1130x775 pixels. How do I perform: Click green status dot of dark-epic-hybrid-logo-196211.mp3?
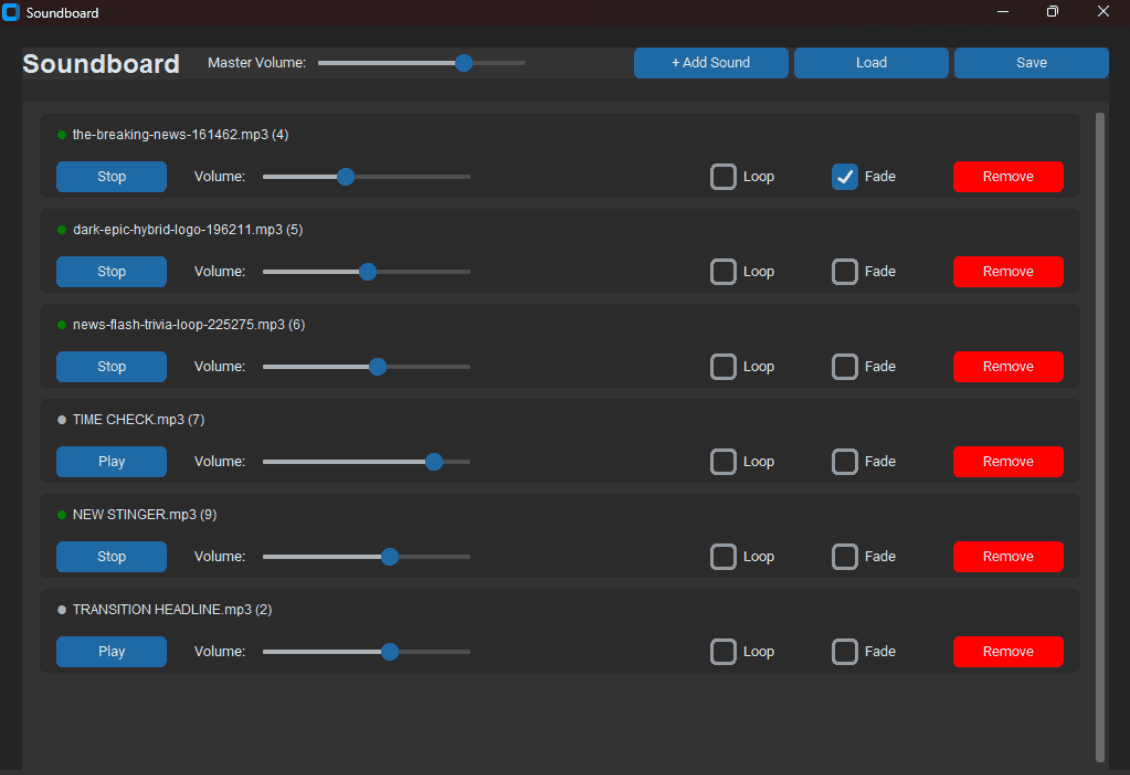click(x=62, y=230)
